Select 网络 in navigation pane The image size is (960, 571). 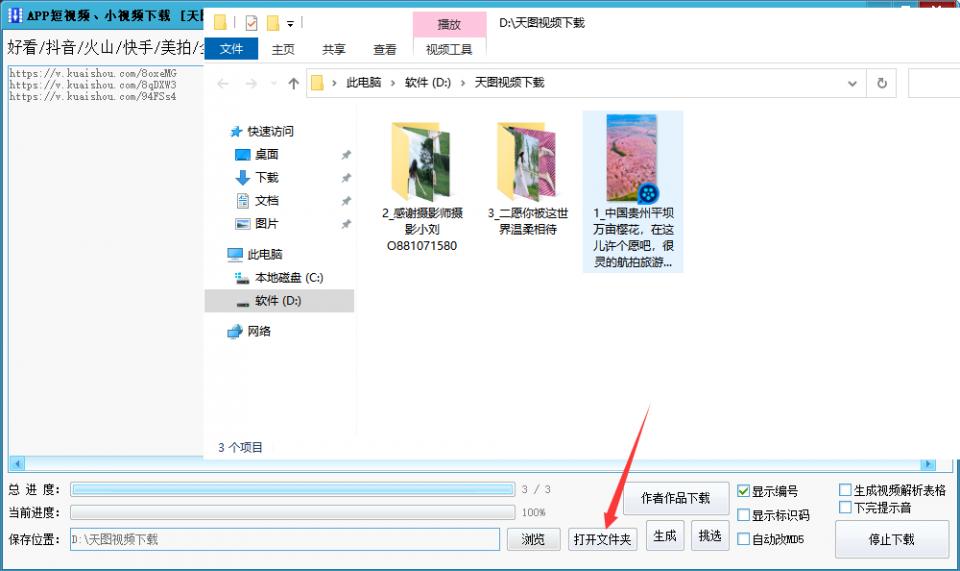click(x=258, y=331)
